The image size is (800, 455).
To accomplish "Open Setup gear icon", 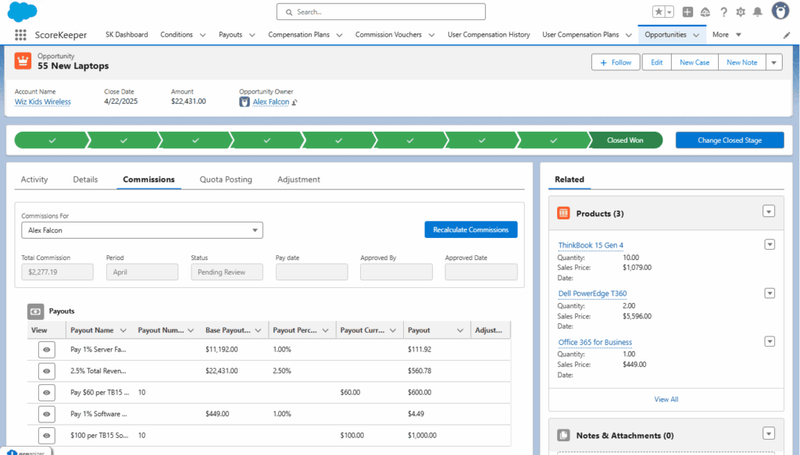I will (x=740, y=12).
